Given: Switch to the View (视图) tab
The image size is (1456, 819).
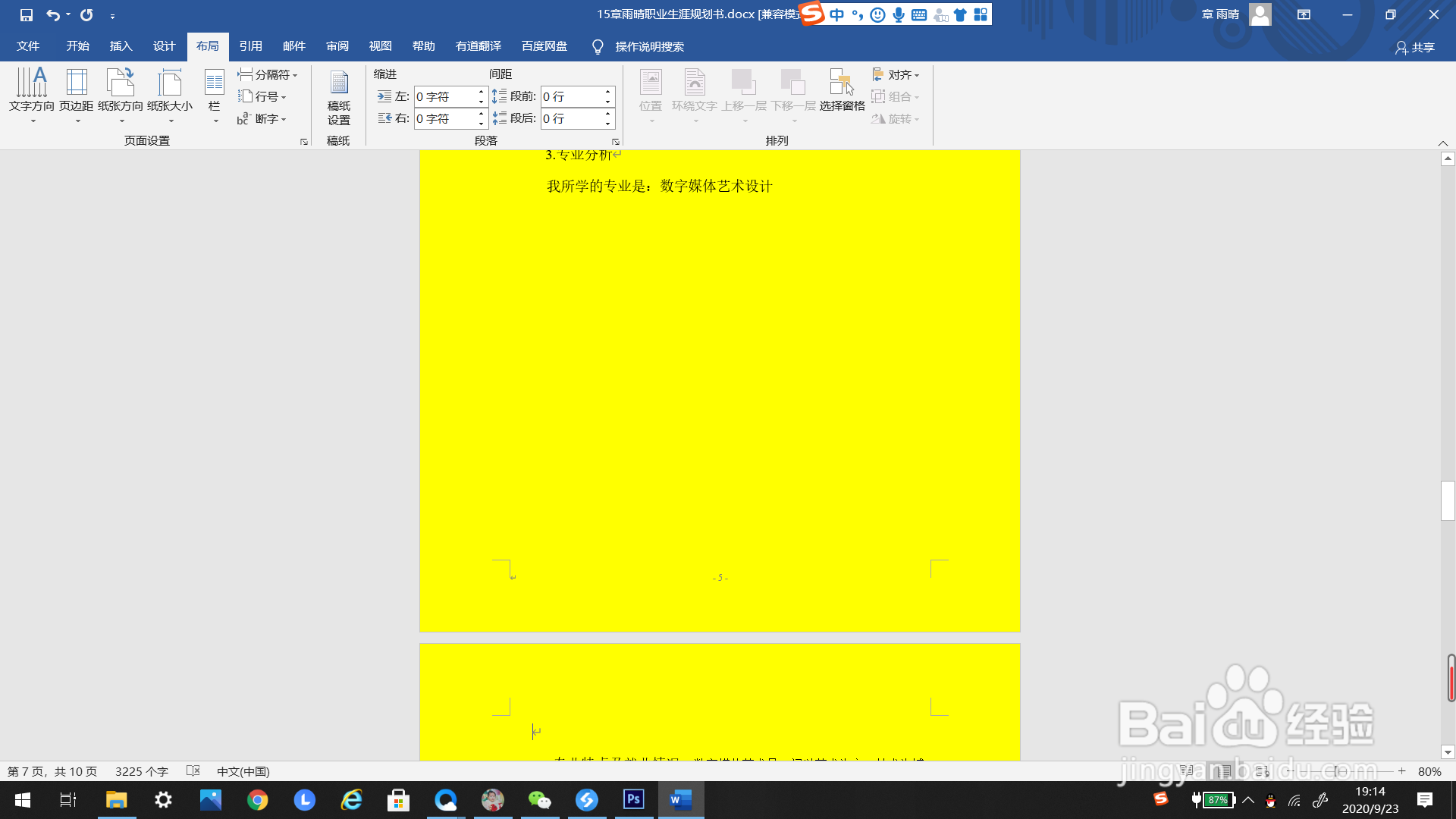Looking at the screenshot, I should coord(381,46).
